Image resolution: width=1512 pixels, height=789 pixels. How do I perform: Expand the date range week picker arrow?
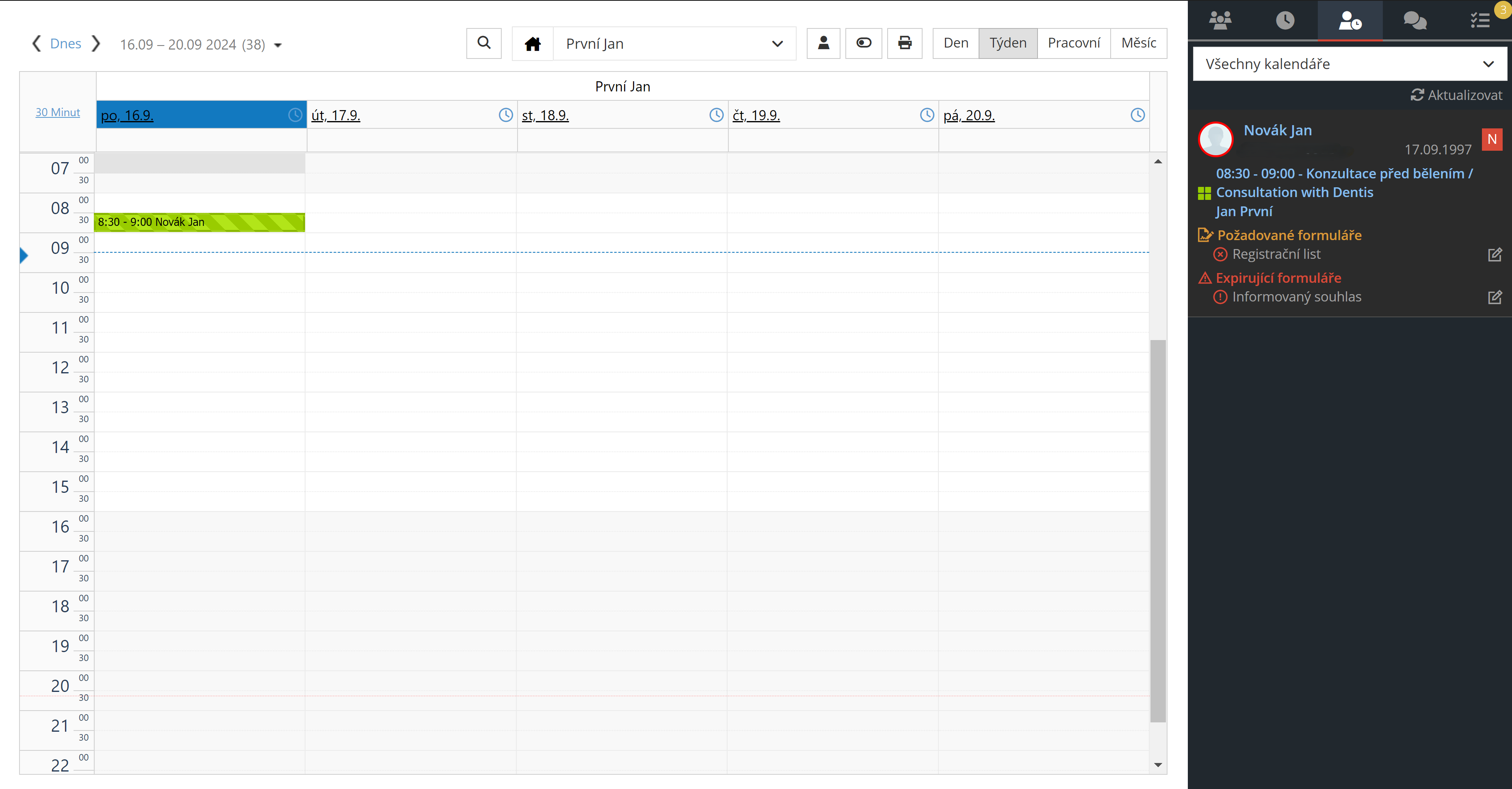(278, 45)
